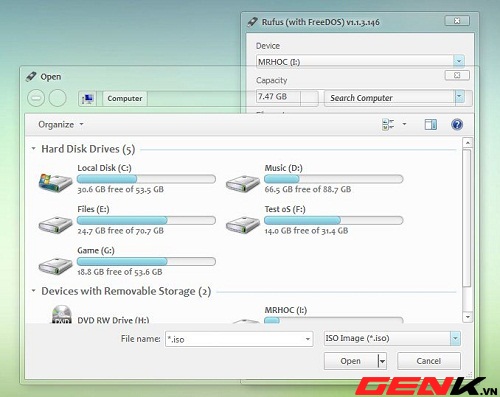500x397 pixels.
Task: Click the Computer breadcrumb in address bar
Action: (x=125, y=99)
